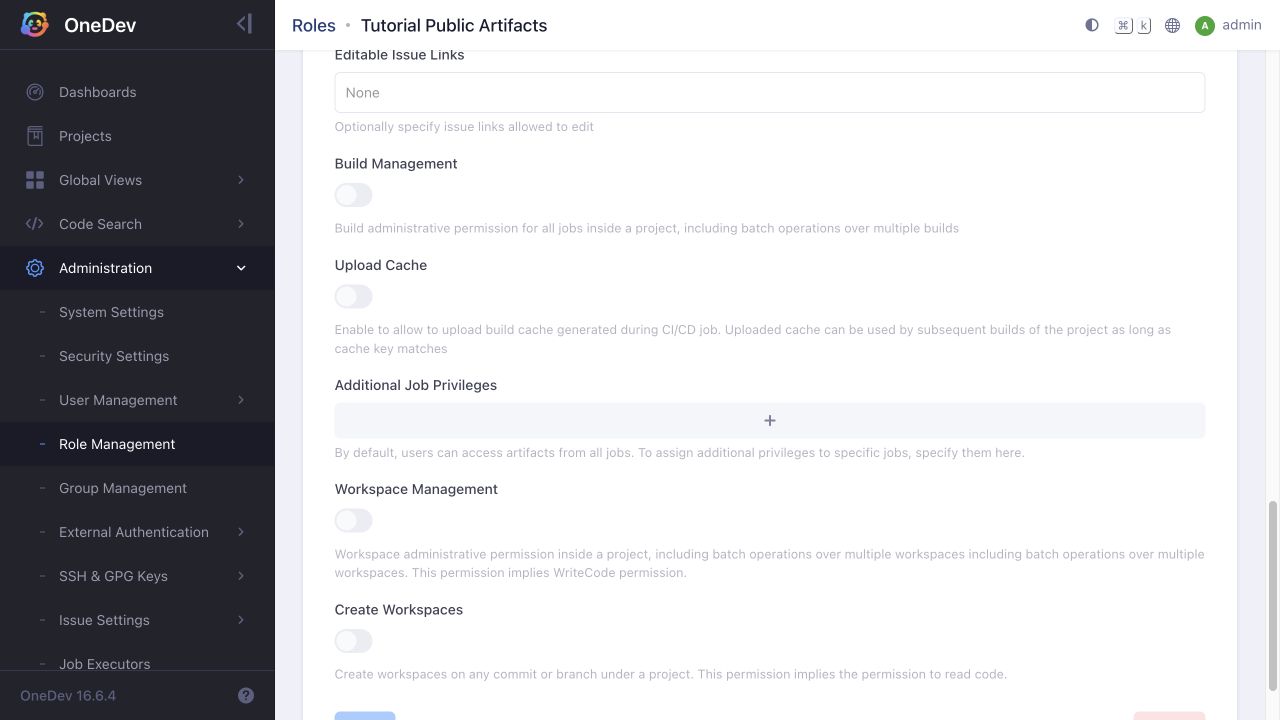Go to the Roles breadcrumb link
This screenshot has width=1280, height=720.
[x=313, y=25]
